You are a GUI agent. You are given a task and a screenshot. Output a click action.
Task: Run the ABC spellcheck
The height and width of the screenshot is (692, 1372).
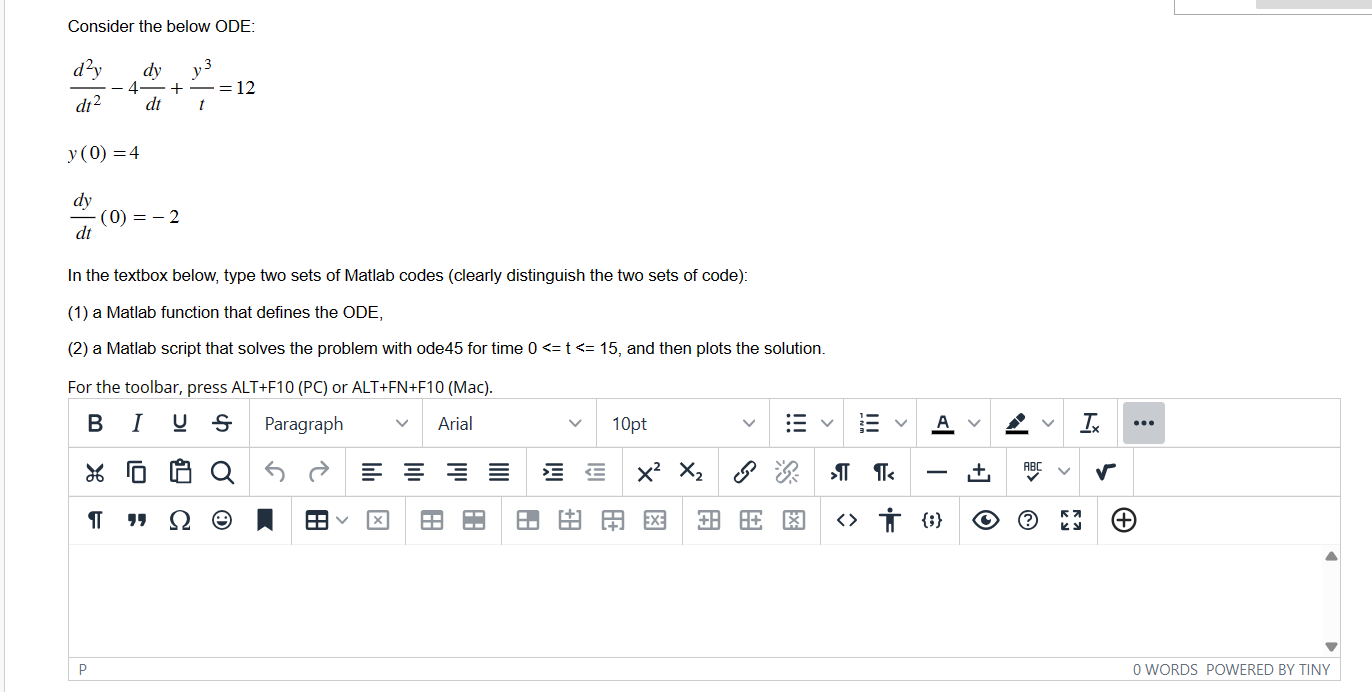[1031, 472]
